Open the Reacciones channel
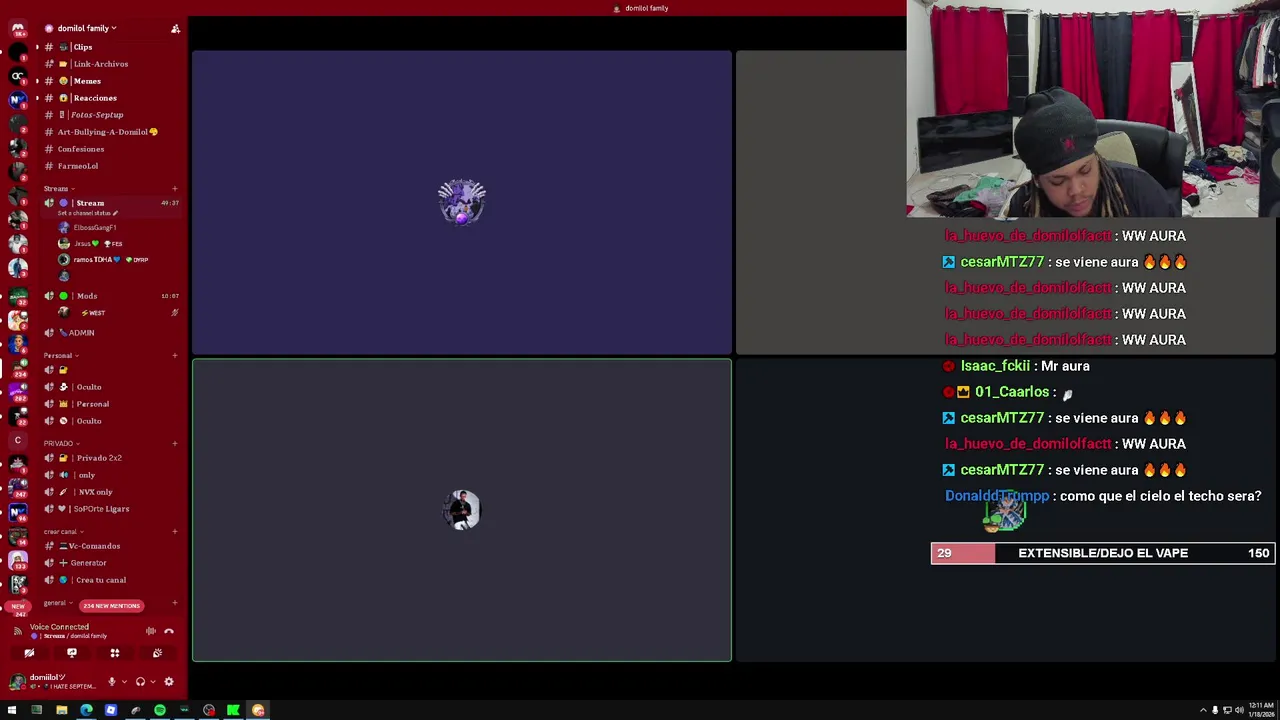This screenshot has width=1280, height=720. (x=95, y=98)
